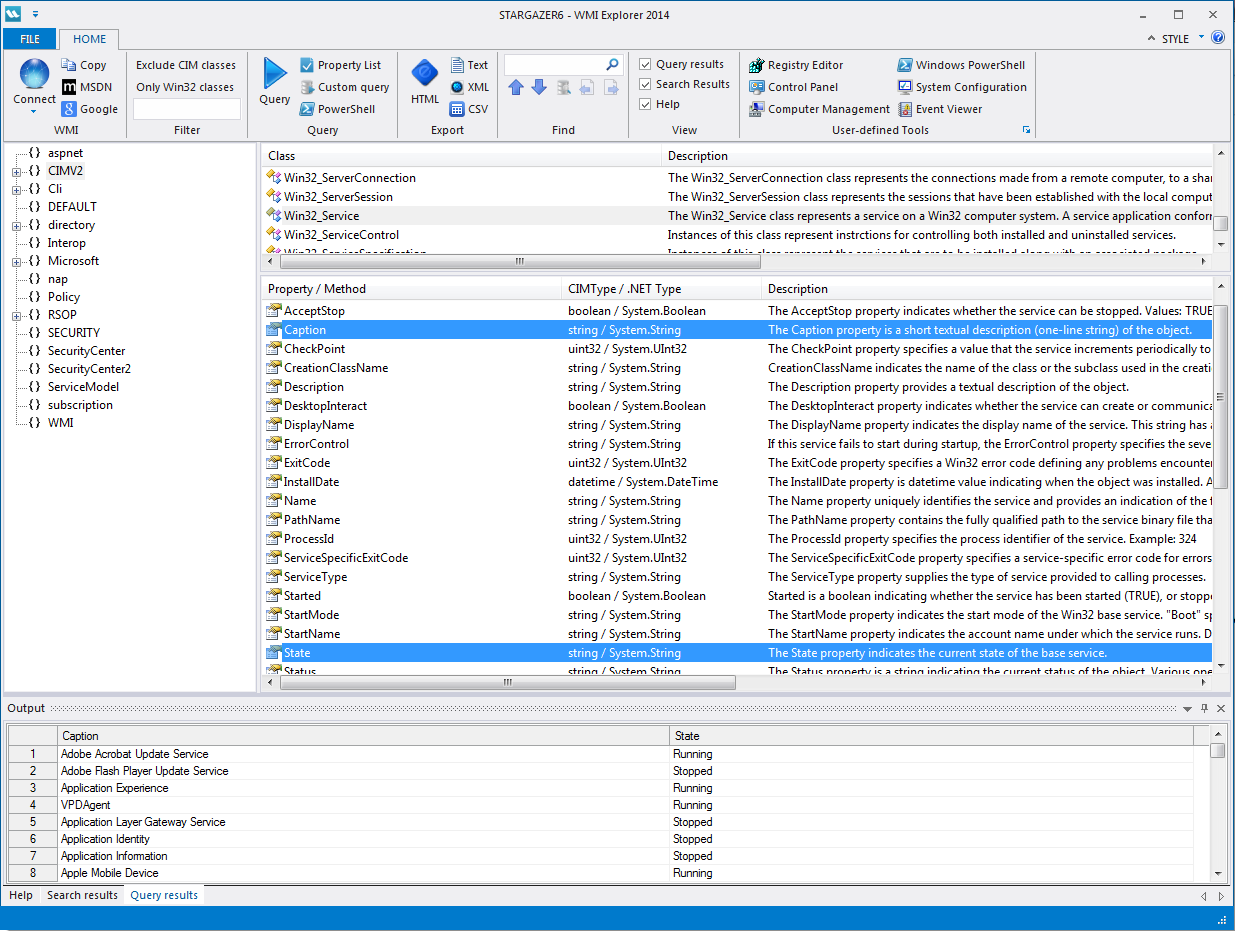Image resolution: width=1235 pixels, height=931 pixels.
Task: Switch to the Help bottom tab
Action: click(x=21, y=895)
